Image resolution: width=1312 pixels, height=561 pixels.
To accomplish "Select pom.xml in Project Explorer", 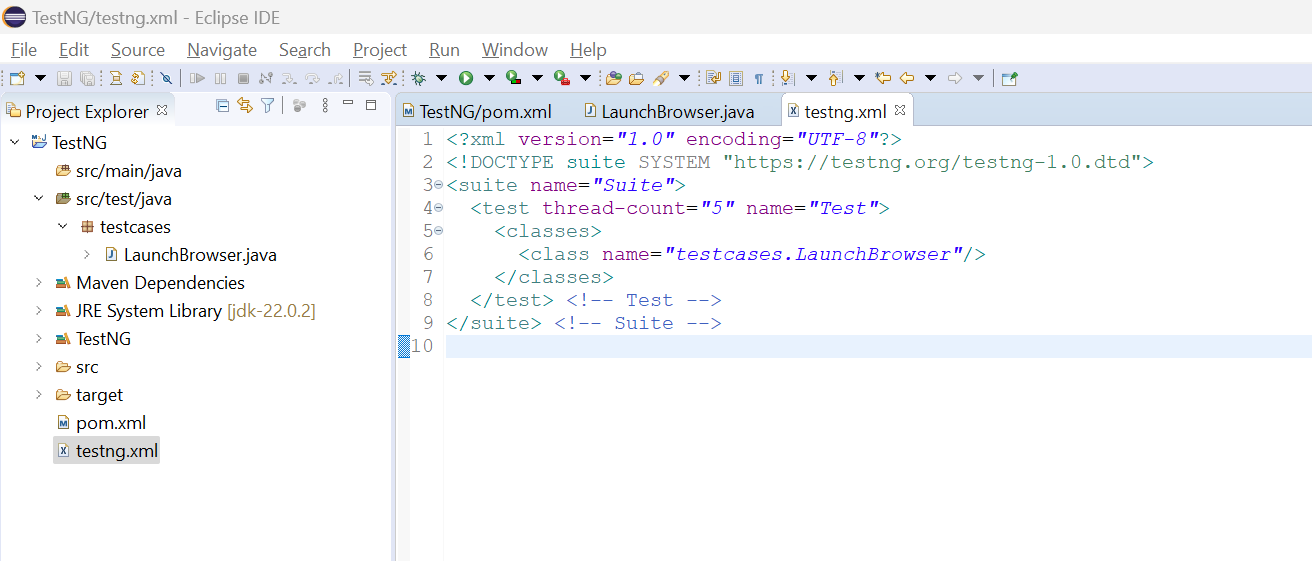I will click(x=101, y=423).
